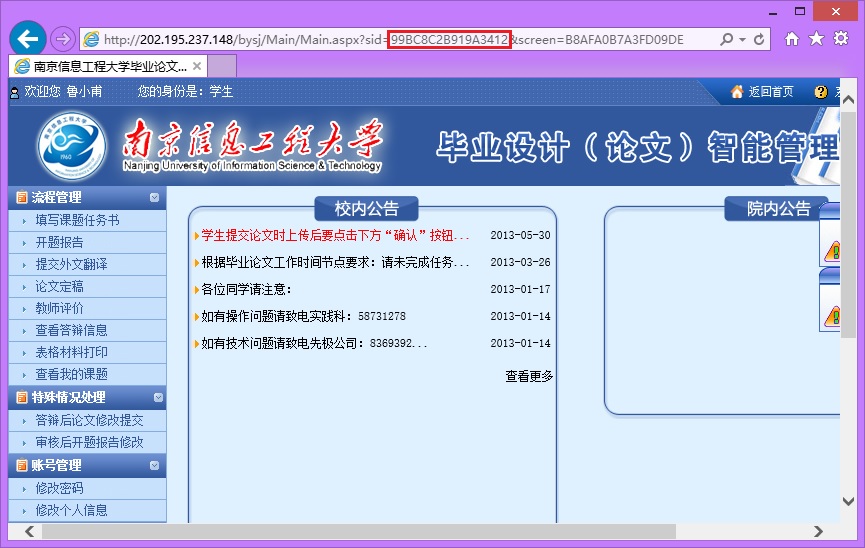Click the user icon beside 欢迎您
Screen dimensions: 865x548
click(x=15, y=93)
